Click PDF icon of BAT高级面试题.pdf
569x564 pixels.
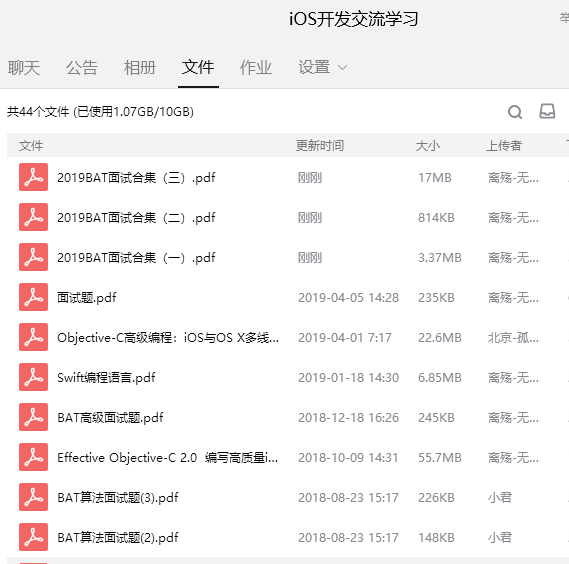pyautogui.click(x=33, y=417)
